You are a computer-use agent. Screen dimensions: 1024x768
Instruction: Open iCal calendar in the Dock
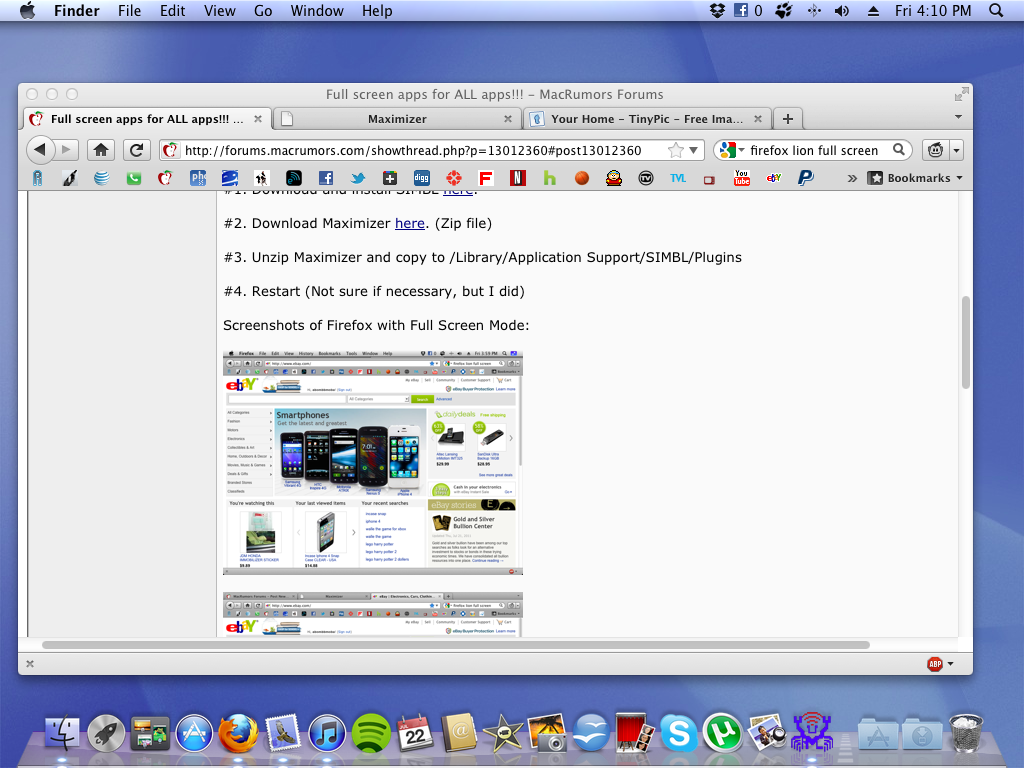click(415, 733)
